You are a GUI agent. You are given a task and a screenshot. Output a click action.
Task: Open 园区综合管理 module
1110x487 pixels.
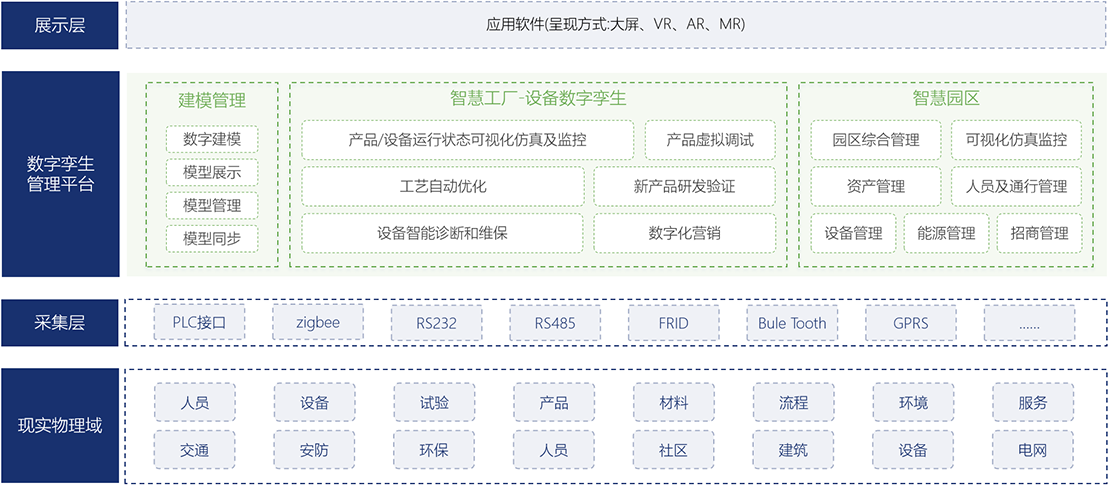875,140
